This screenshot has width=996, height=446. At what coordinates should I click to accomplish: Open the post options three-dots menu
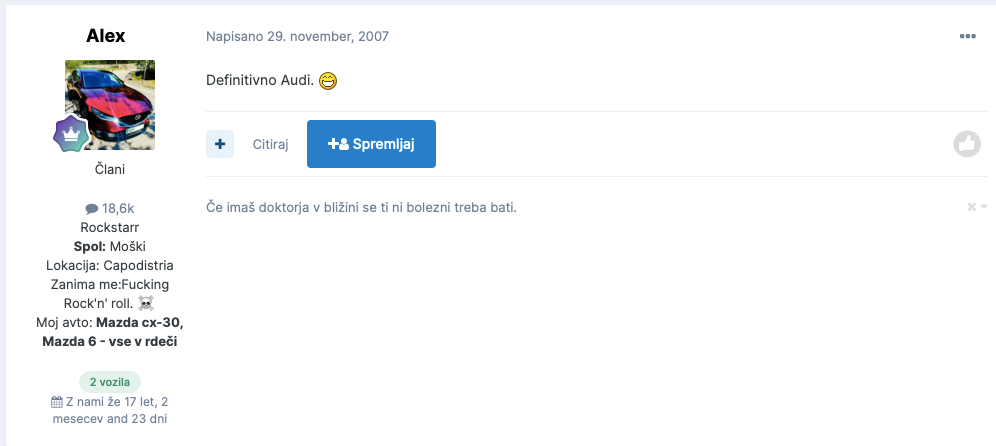tap(967, 36)
